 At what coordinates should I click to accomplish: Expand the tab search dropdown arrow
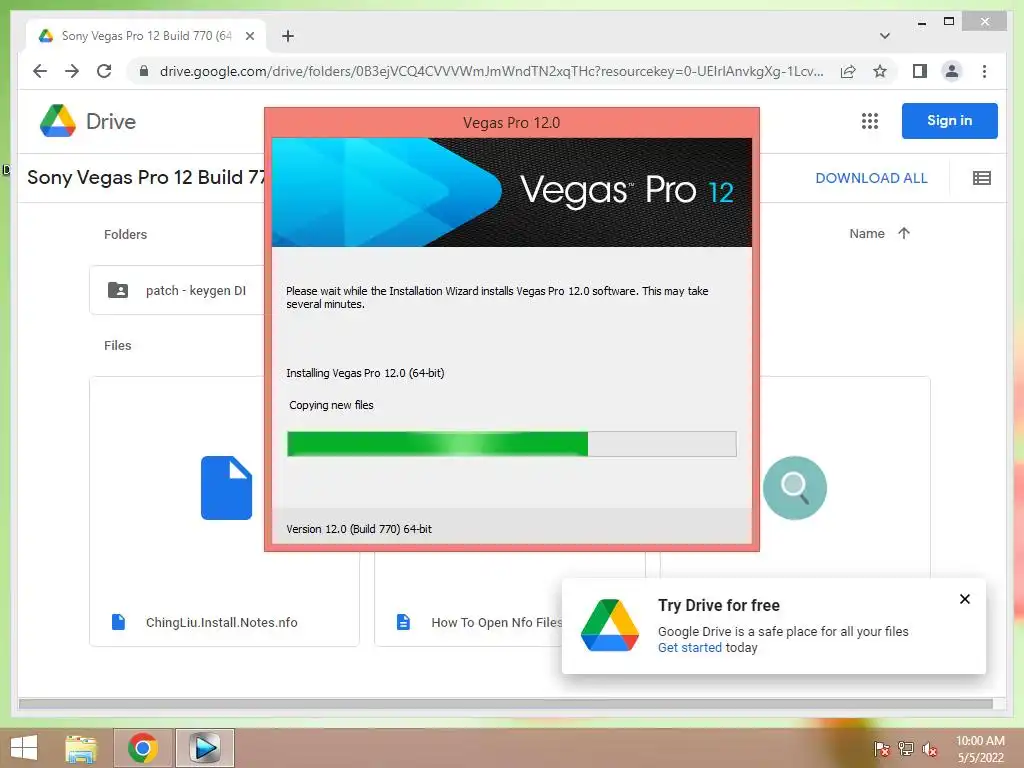click(x=884, y=36)
